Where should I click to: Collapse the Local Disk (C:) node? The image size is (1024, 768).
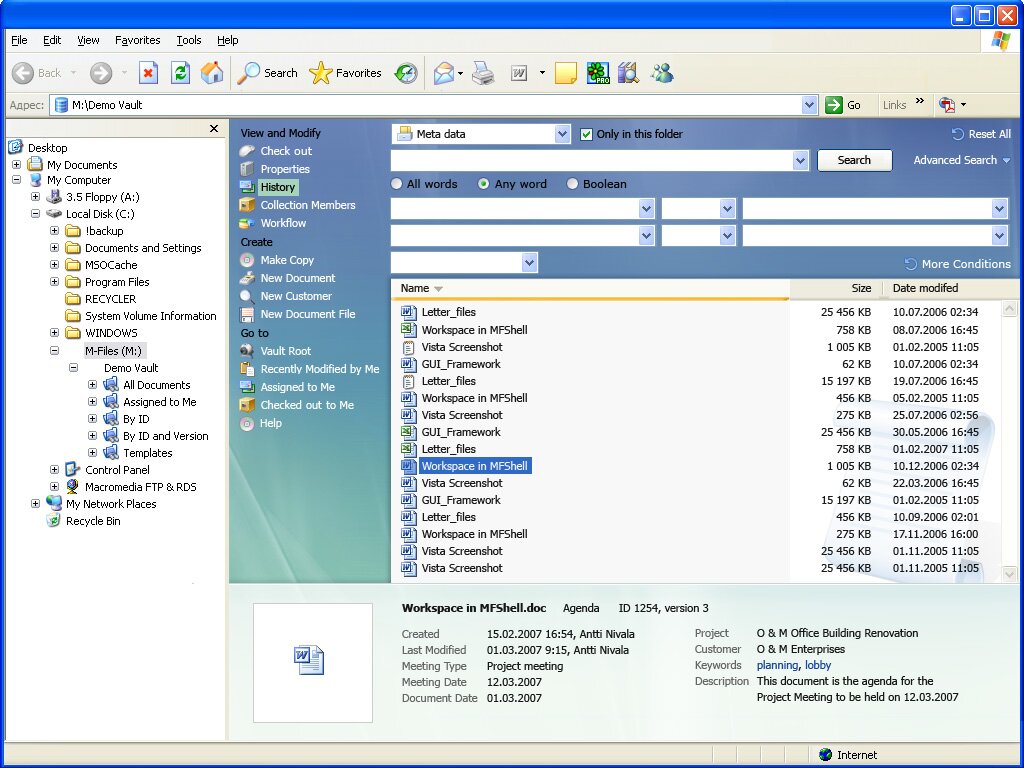[35, 214]
